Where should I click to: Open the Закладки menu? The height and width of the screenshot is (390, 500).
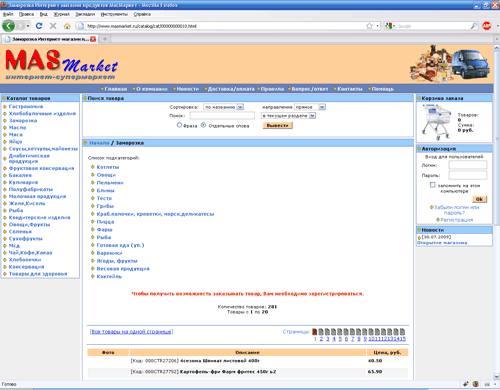point(85,14)
